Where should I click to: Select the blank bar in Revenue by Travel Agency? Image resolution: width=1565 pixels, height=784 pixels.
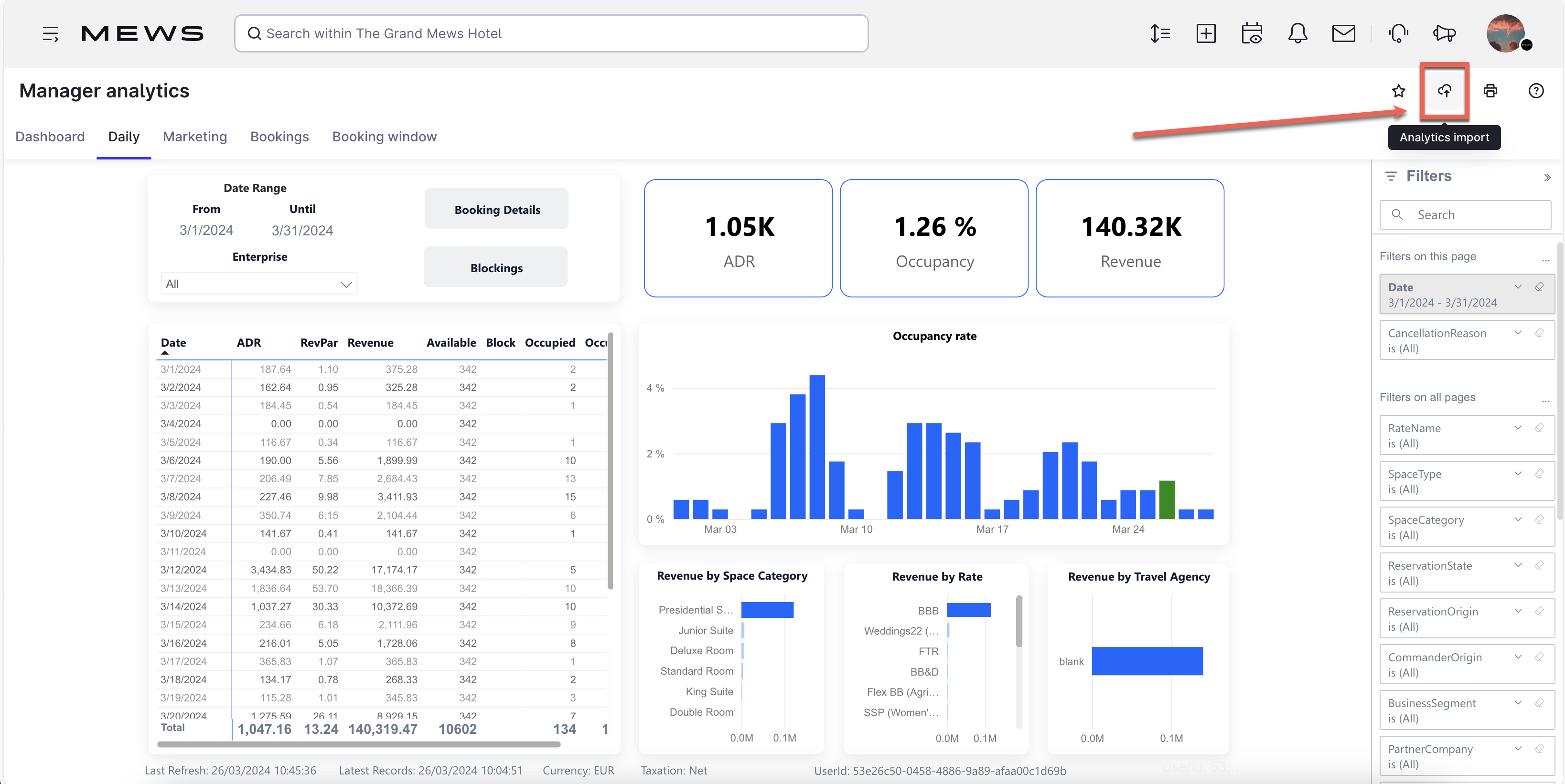[1147, 661]
